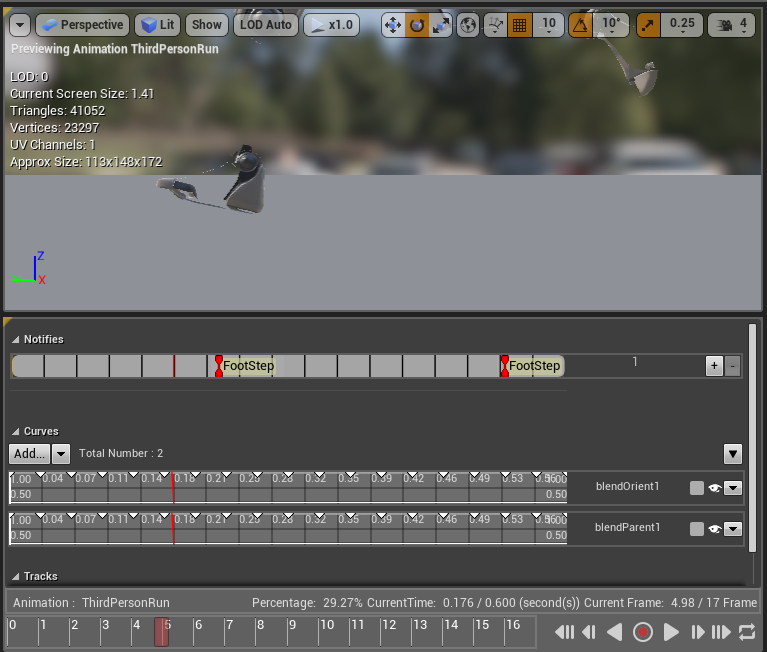Play animation in reverse
Image resolution: width=767 pixels, height=652 pixels.
[x=615, y=632]
